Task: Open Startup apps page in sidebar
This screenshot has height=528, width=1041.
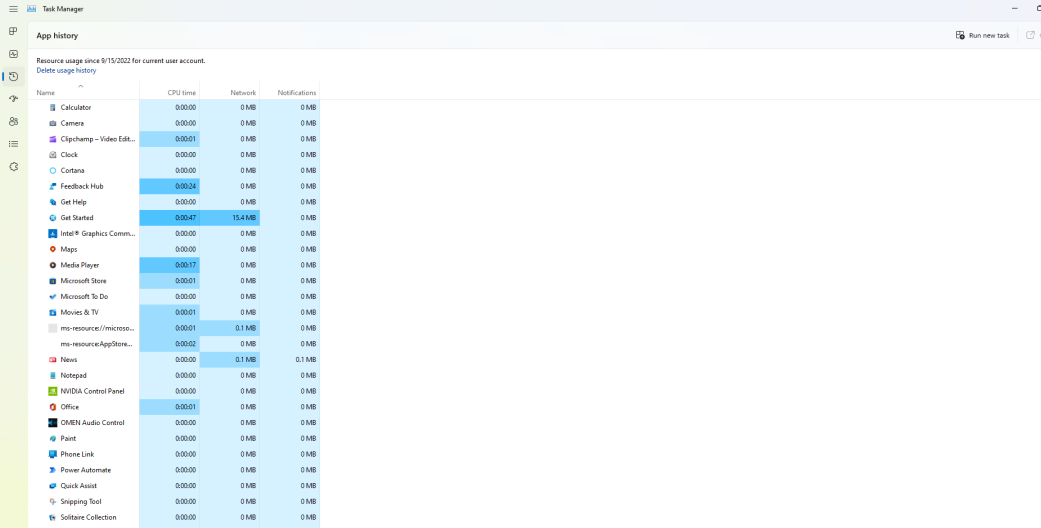Action: [x=13, y=99]
